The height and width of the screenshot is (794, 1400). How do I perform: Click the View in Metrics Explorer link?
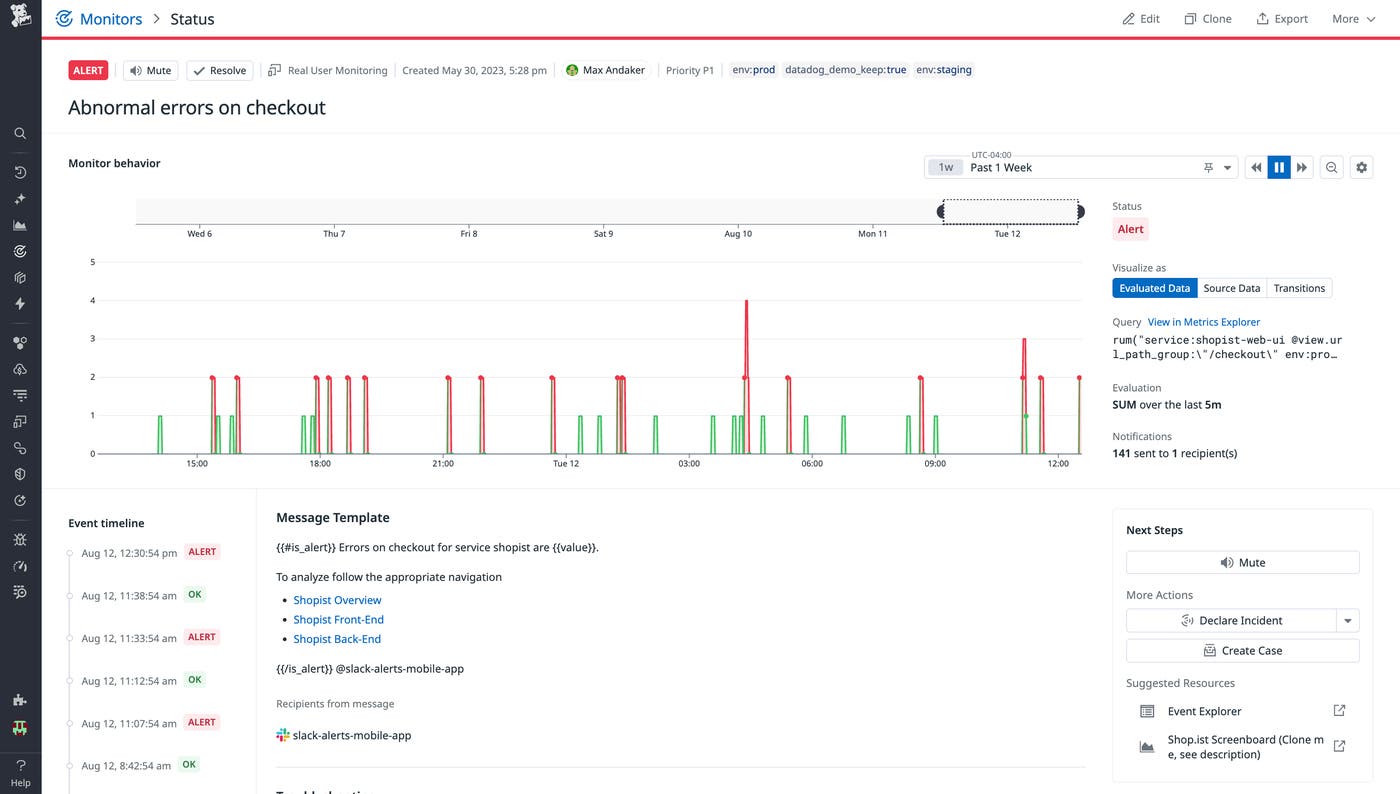click(x=1203, y=321)
